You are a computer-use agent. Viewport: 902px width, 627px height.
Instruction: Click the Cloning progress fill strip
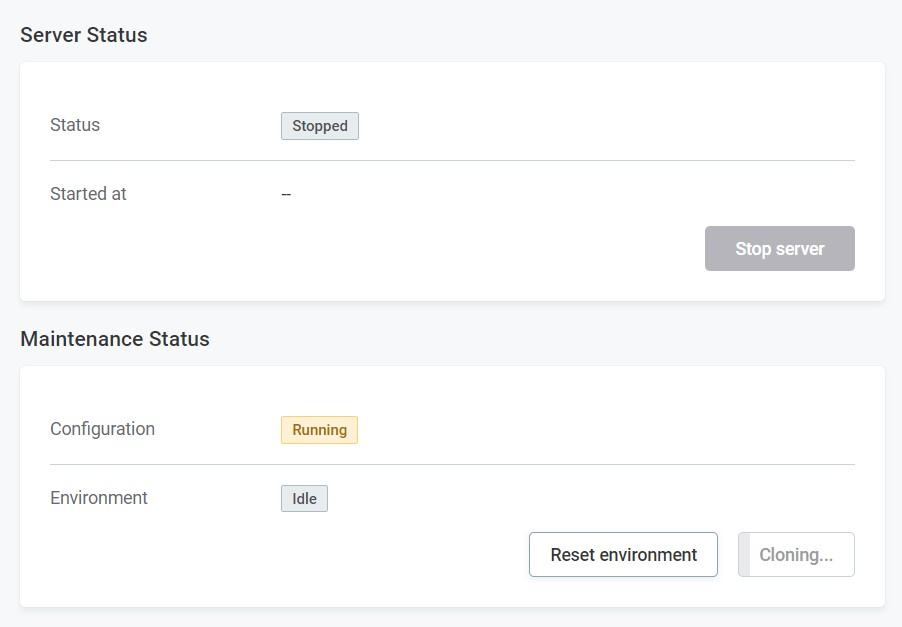coord(744,555)
